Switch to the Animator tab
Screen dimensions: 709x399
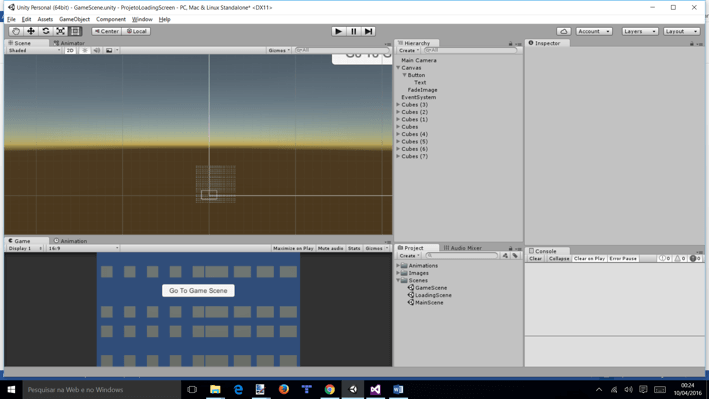click(x=69, y=43)
